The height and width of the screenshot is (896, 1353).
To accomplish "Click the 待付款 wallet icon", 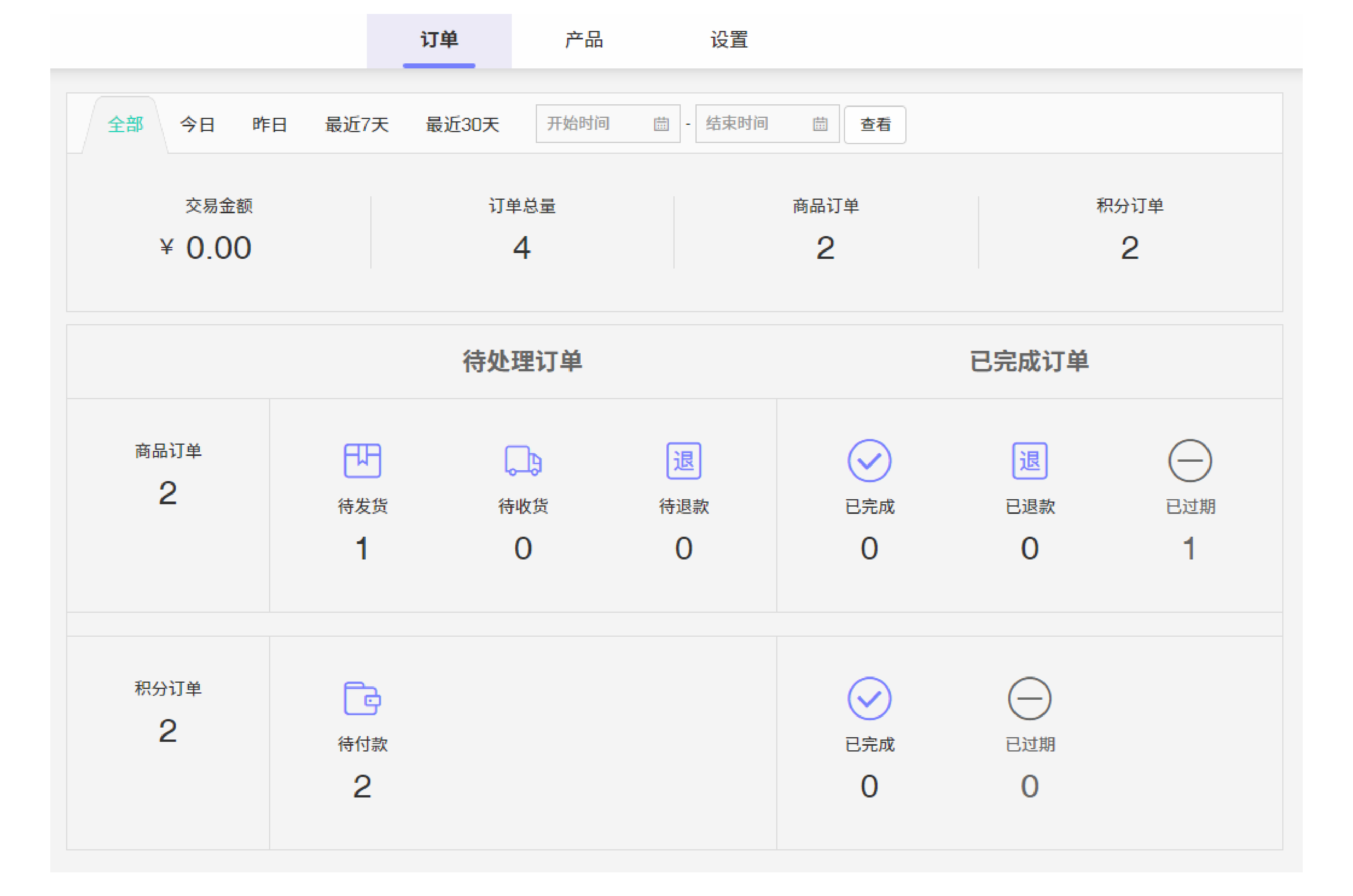I will pos(362,698).
